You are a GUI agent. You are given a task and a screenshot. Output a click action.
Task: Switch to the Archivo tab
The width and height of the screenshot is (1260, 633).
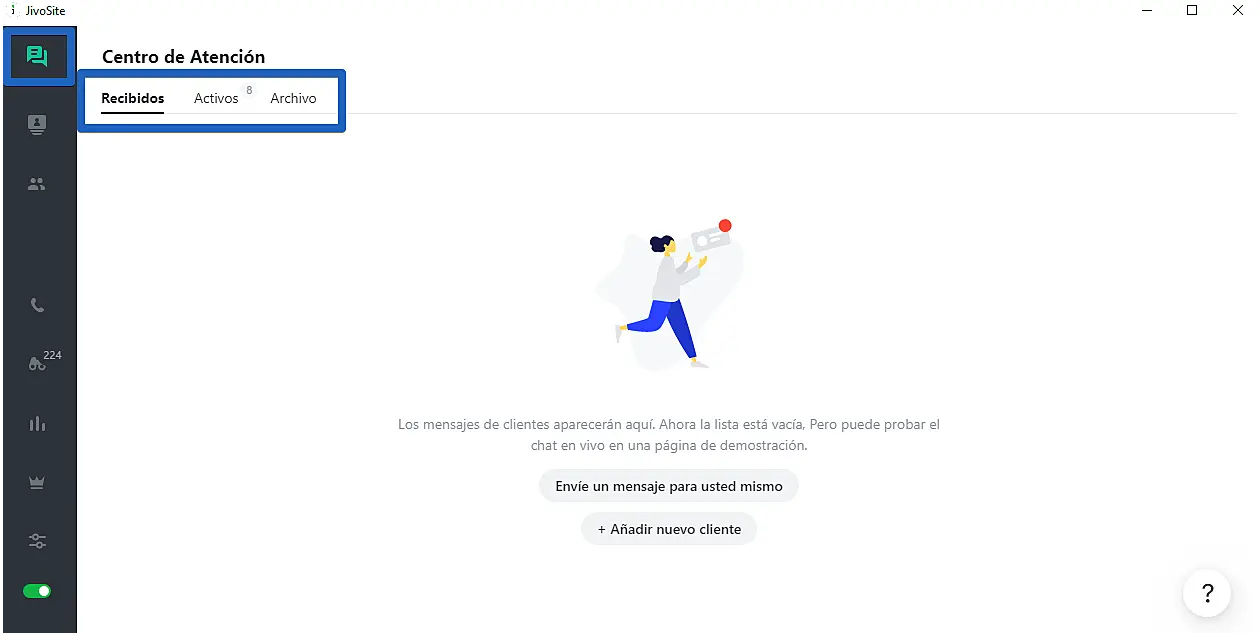(x=293, y=98)
